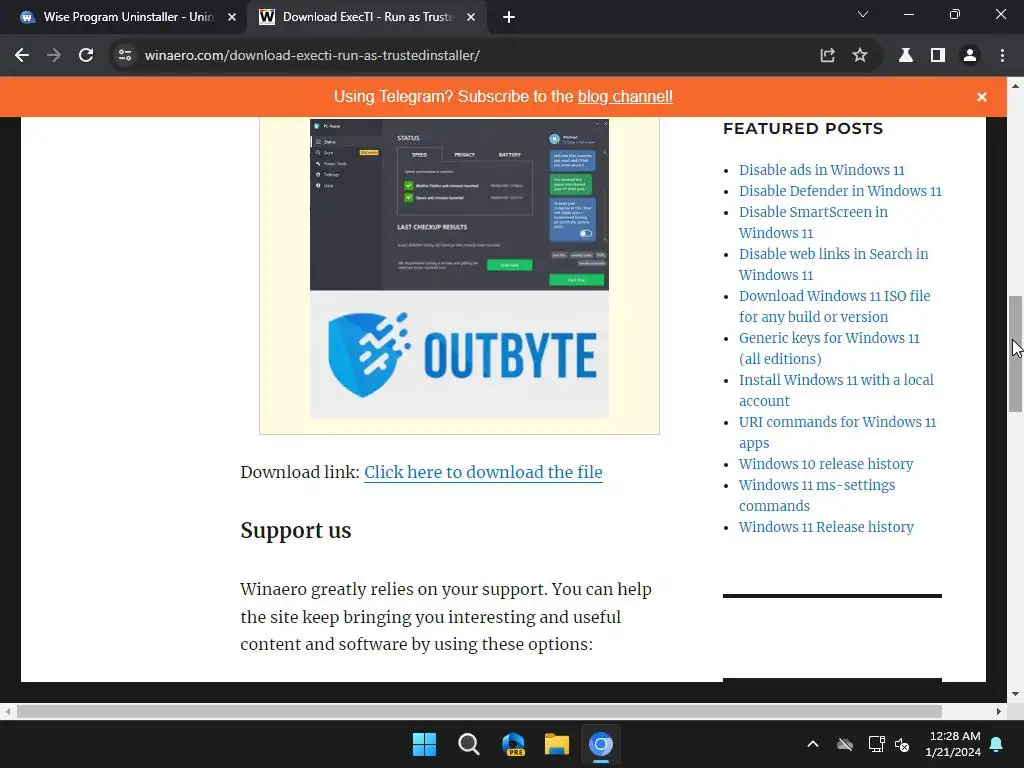Open network display tray icon
The height and width of the screenshot is (768, 1024).
click(876, 744)
